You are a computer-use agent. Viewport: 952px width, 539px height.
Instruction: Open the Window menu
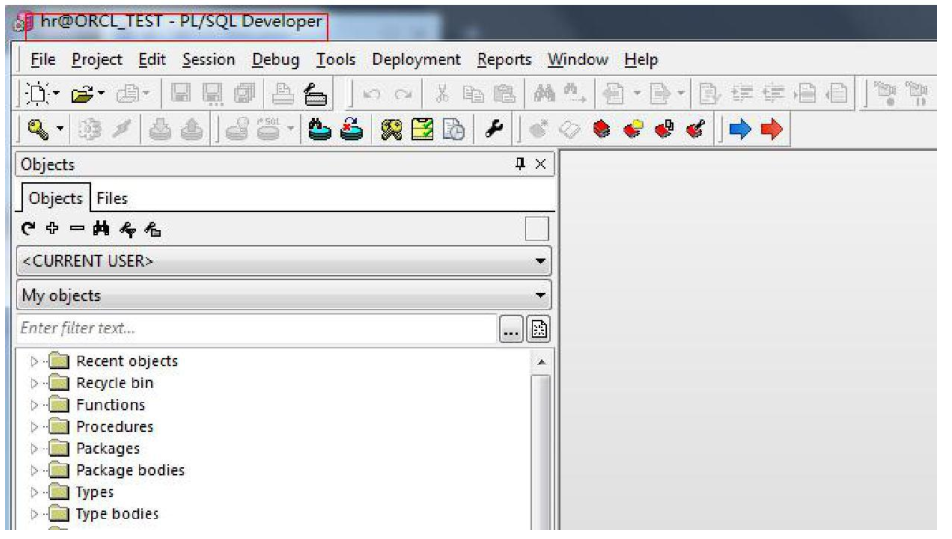577,59
